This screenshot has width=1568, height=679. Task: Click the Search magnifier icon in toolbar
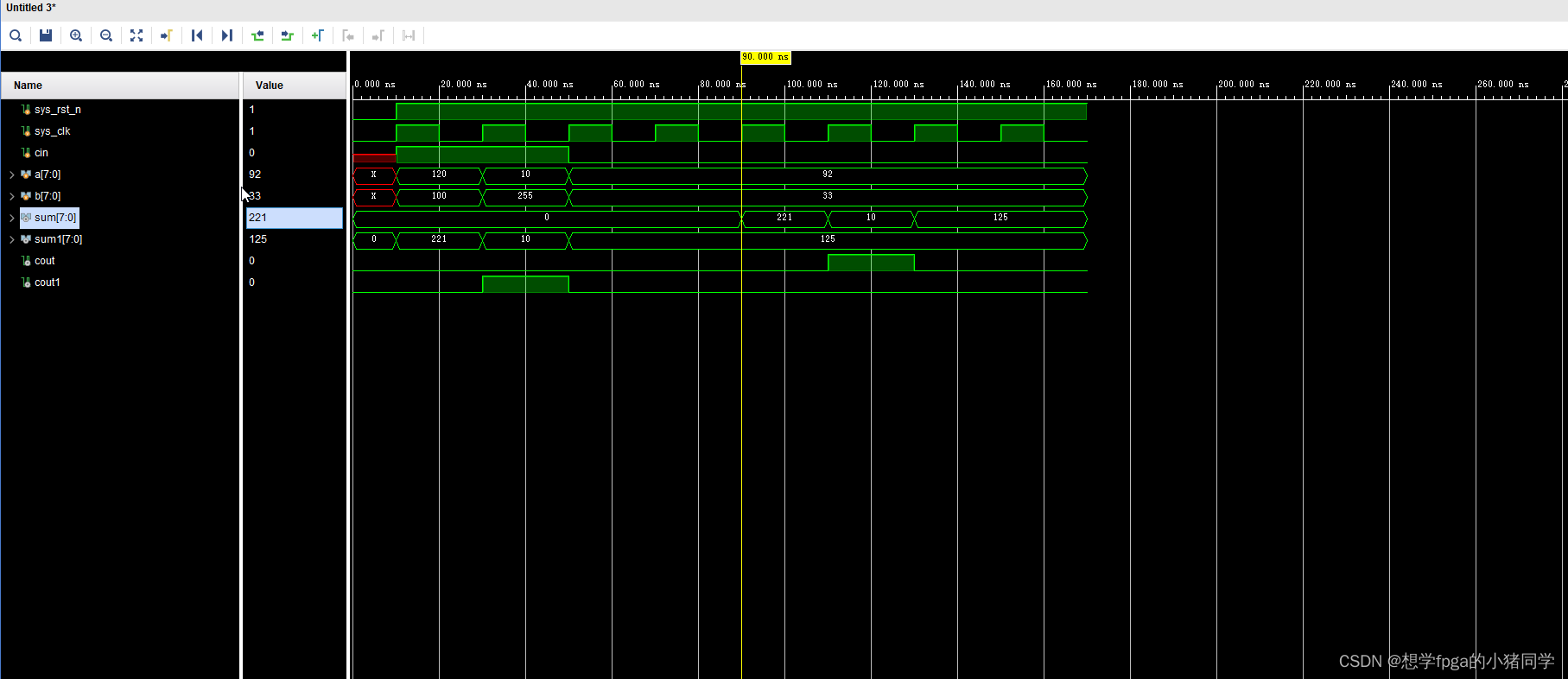click(x=16, y=35)
